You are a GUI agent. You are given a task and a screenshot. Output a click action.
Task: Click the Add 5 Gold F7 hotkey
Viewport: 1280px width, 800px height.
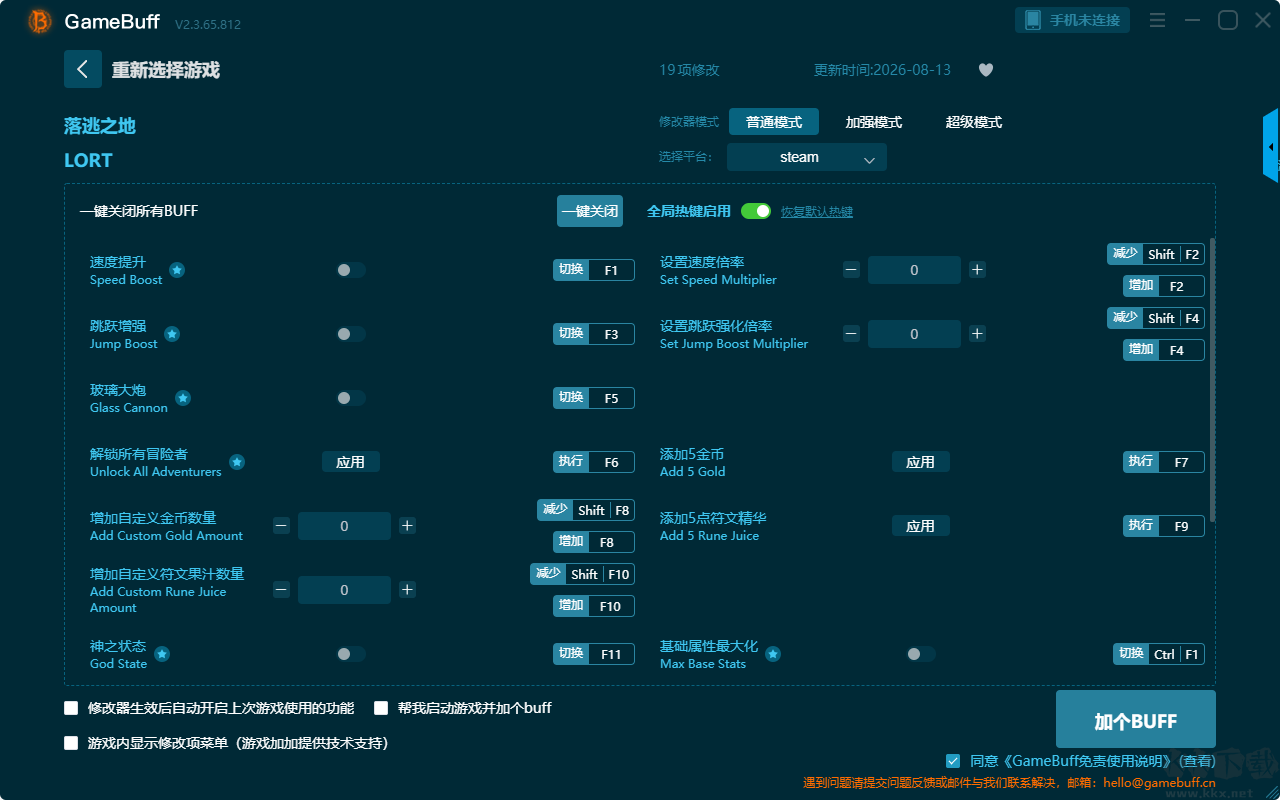pyautogui.click(x=1164, y=462)
